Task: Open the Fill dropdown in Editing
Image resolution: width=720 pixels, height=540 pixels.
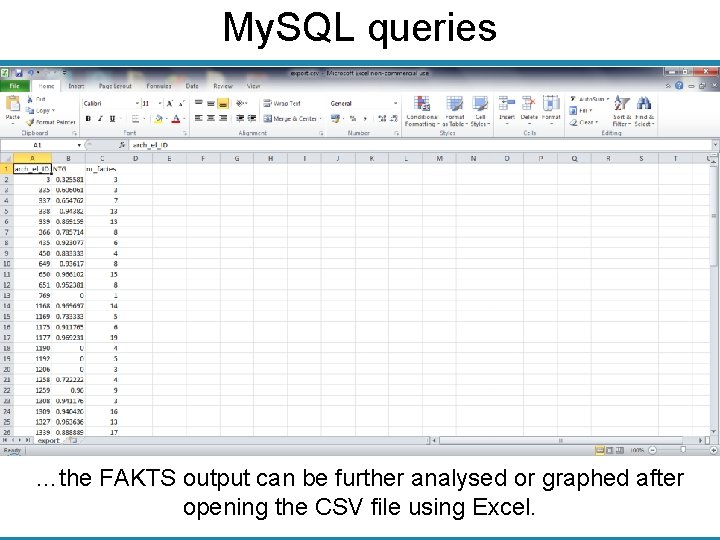Action: tap(581, 111)
